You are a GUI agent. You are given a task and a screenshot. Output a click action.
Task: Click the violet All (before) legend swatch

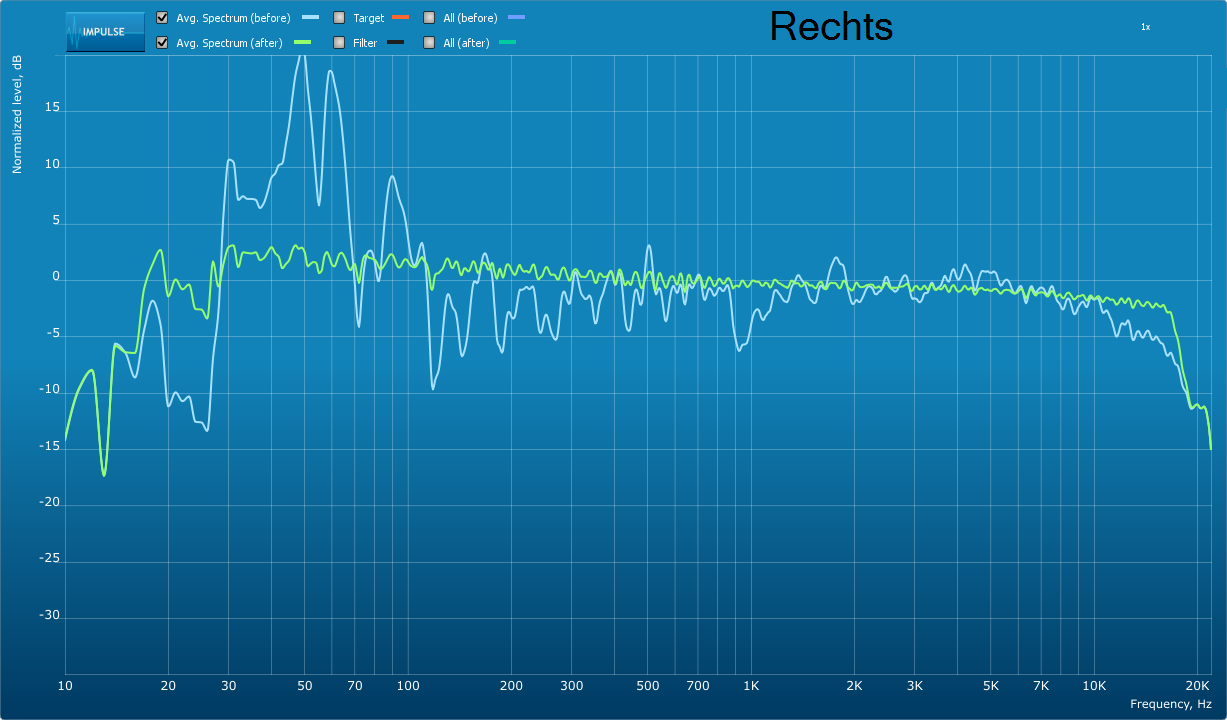(516, 18)
